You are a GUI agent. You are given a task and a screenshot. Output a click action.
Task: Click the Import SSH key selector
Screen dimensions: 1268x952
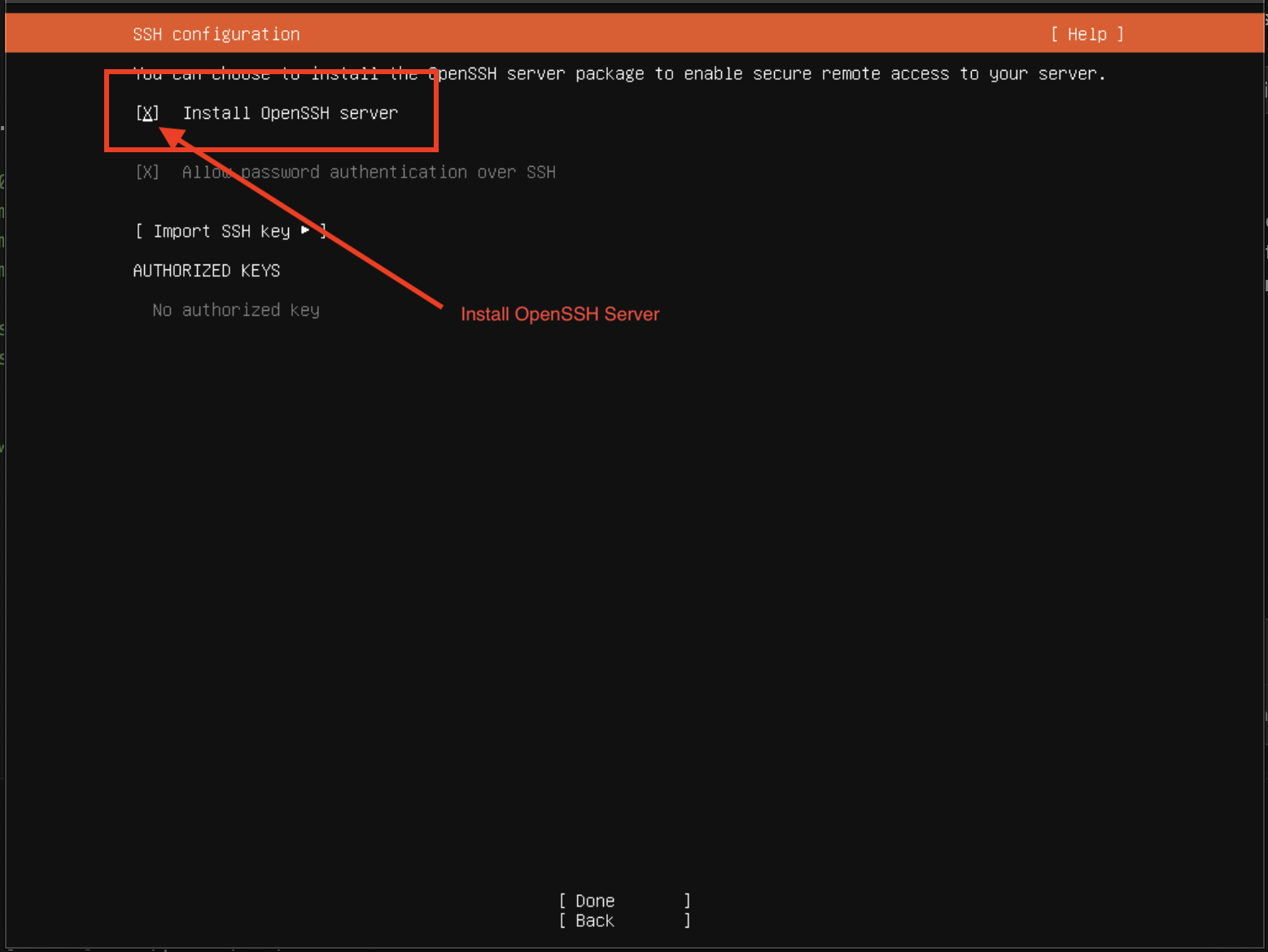pos(230,230)
